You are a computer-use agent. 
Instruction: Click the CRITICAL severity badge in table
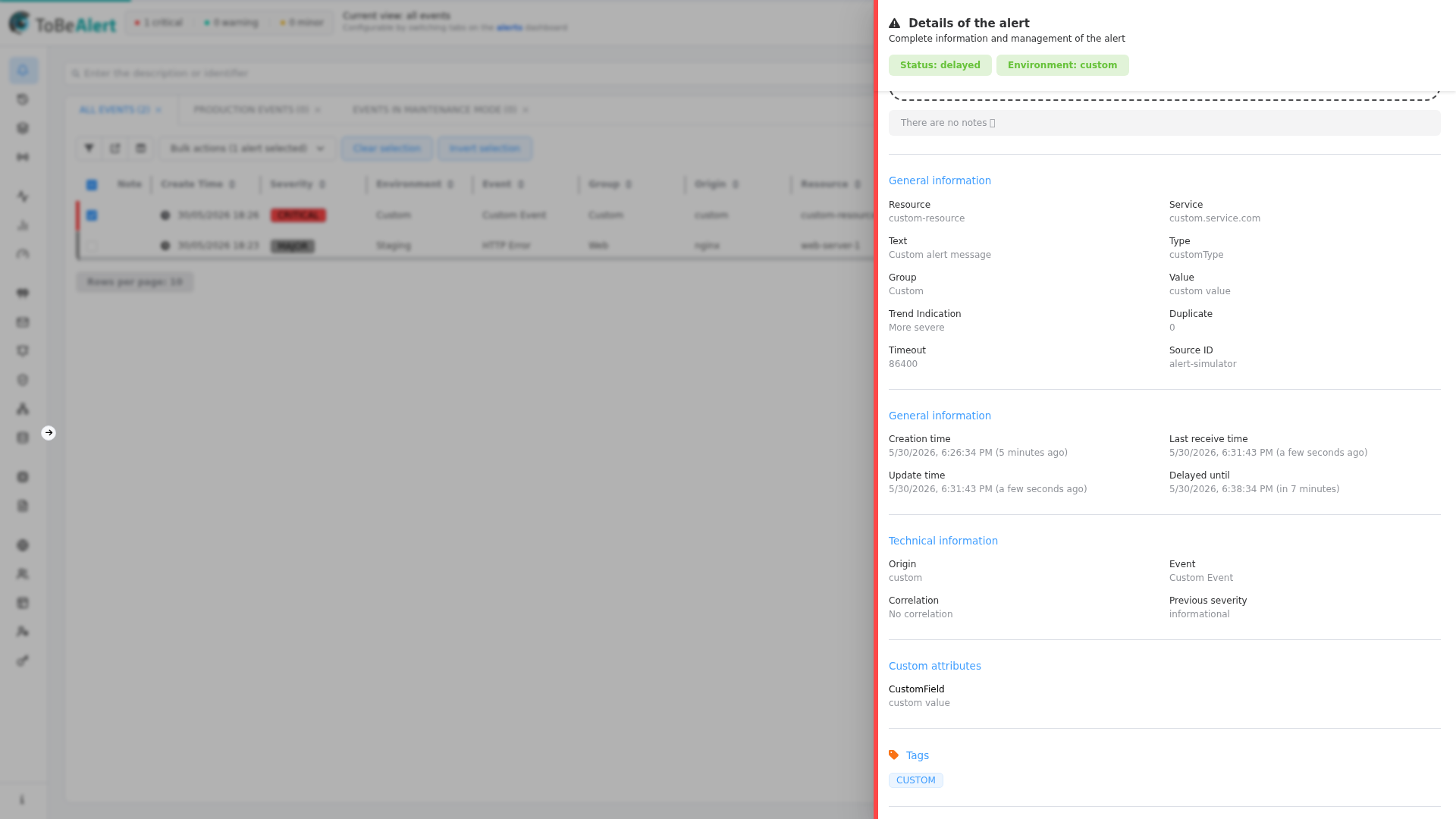click(298, 215)
